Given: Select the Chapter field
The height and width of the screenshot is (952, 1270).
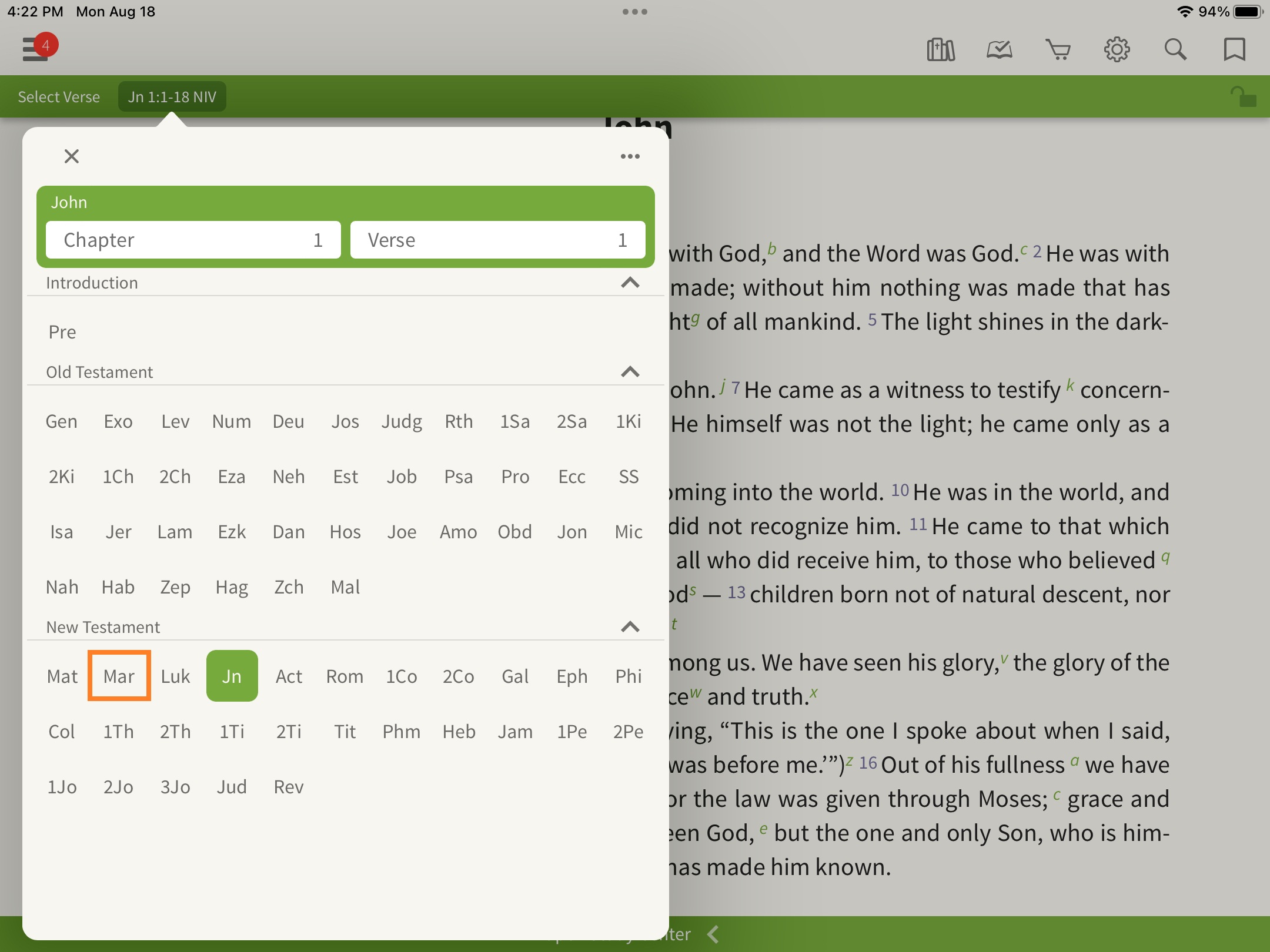Looking at the screenshot, I should (193, 240).
